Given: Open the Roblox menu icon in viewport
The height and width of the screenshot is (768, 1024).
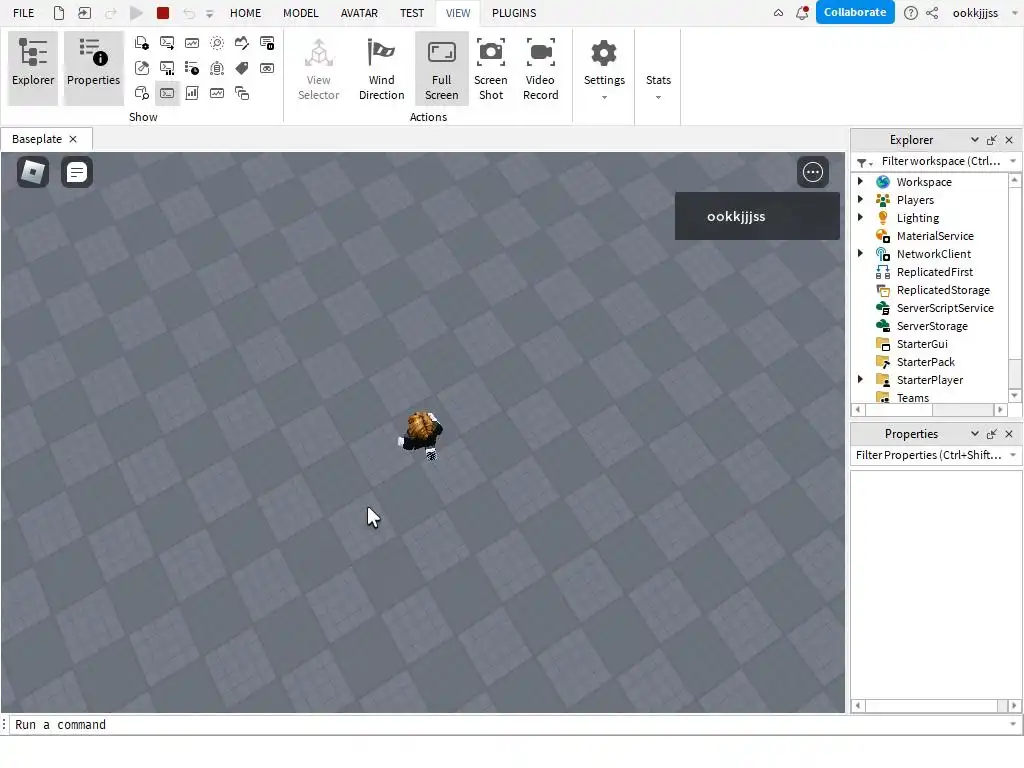Looking at the screenshot, I should (33, 172).
